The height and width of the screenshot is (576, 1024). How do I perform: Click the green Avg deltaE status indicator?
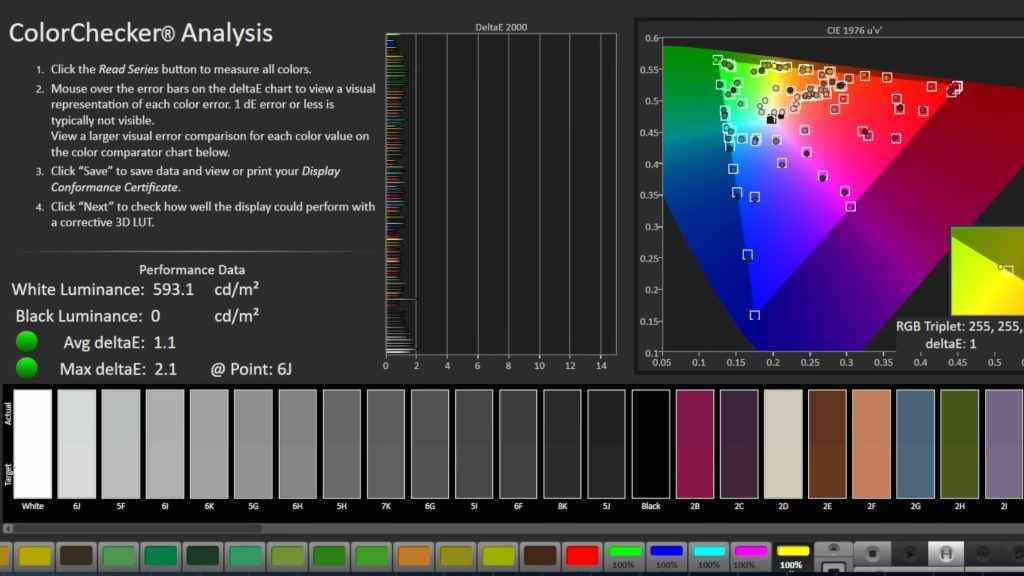pos(27,342)
